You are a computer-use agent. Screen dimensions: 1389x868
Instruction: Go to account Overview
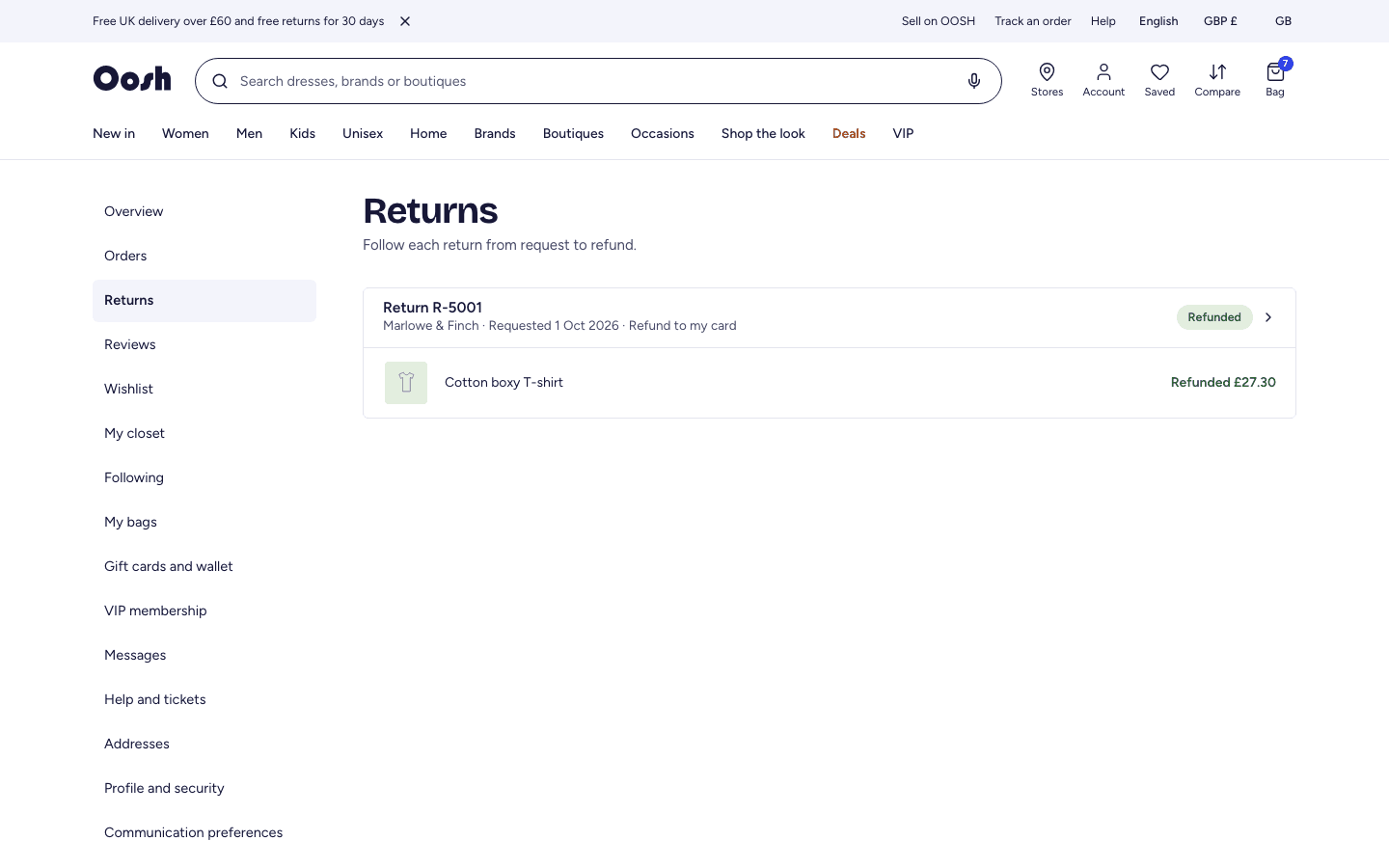(x=204, y=212)
